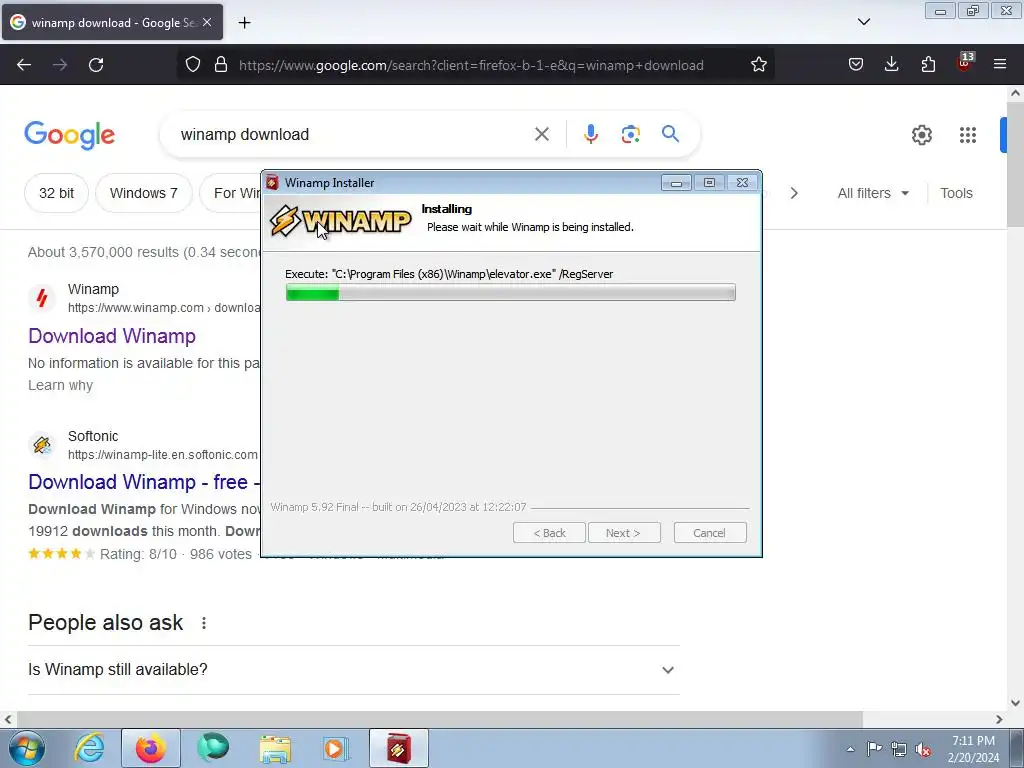Switch to Winamp installer taskbar button

(x=398, y=748)
